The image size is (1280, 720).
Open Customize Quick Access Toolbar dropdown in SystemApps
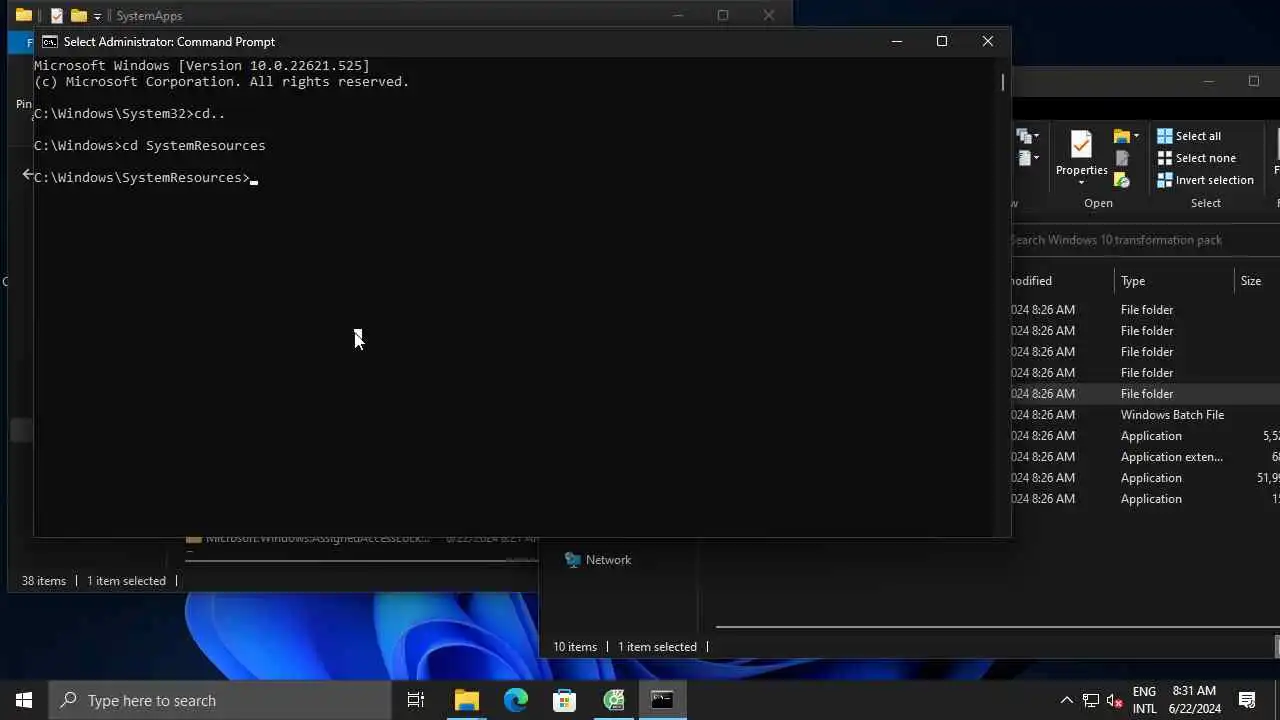pos(97,16)
